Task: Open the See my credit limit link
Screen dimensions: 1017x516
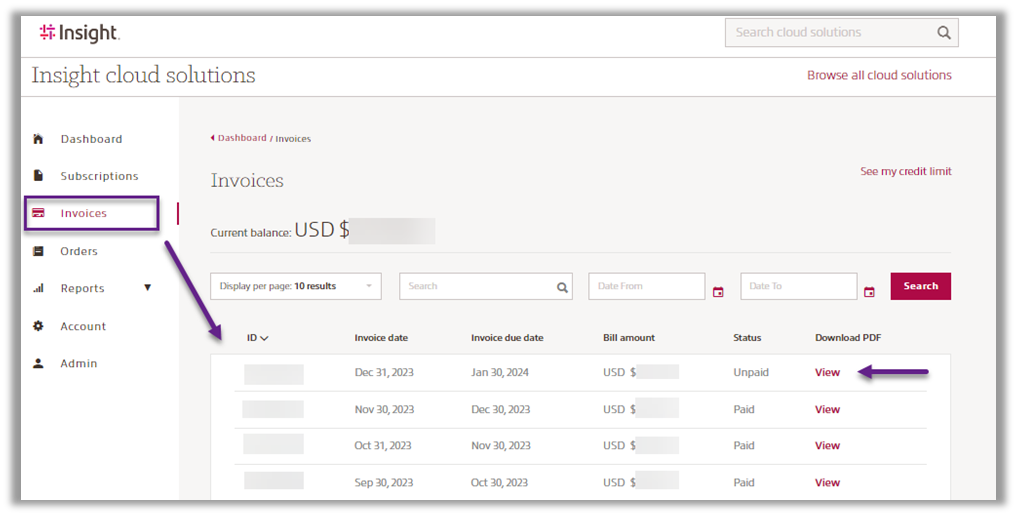Action: tap(906, 171)
